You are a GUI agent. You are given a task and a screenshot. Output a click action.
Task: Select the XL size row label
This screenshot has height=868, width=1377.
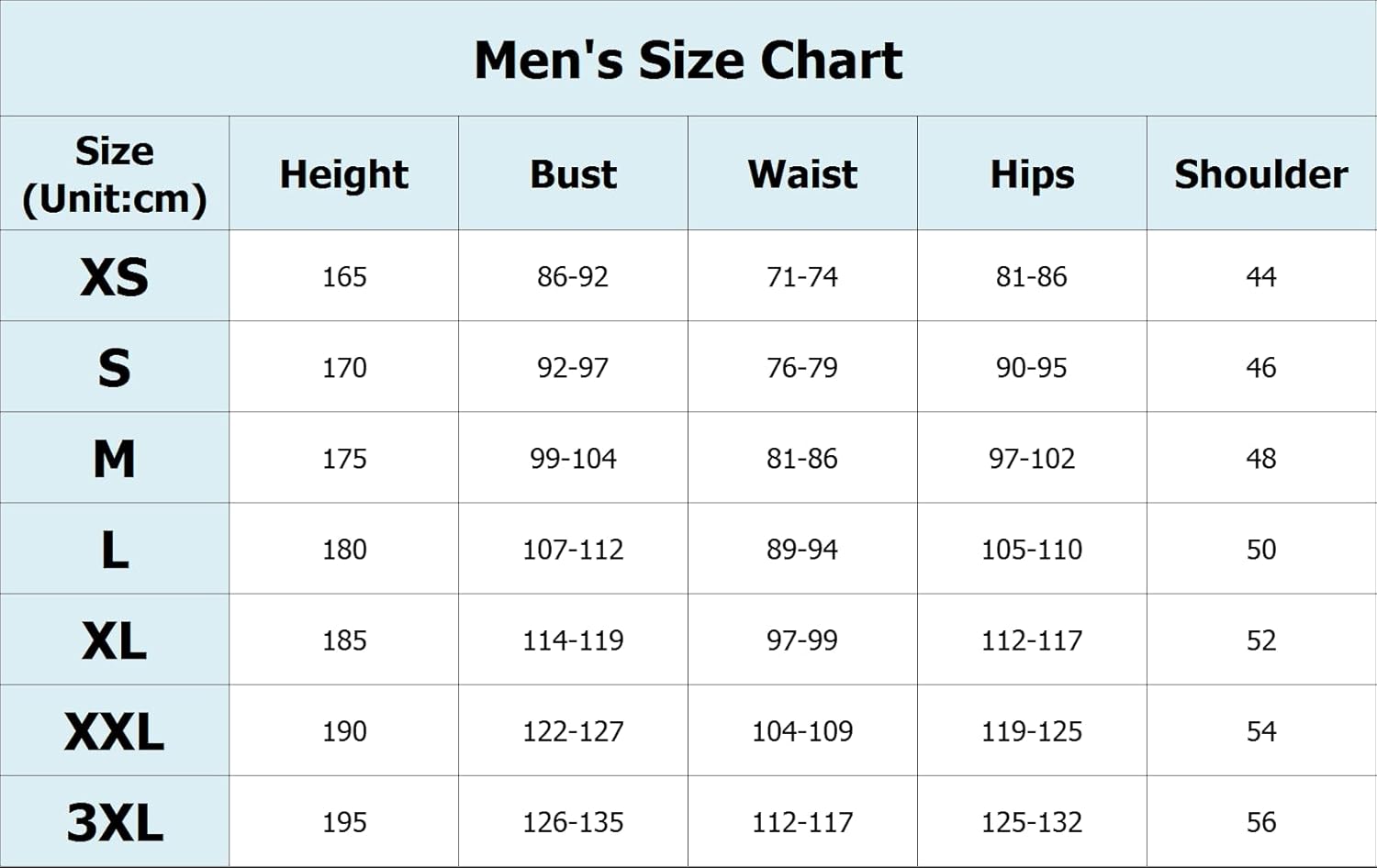pos(115,640)
